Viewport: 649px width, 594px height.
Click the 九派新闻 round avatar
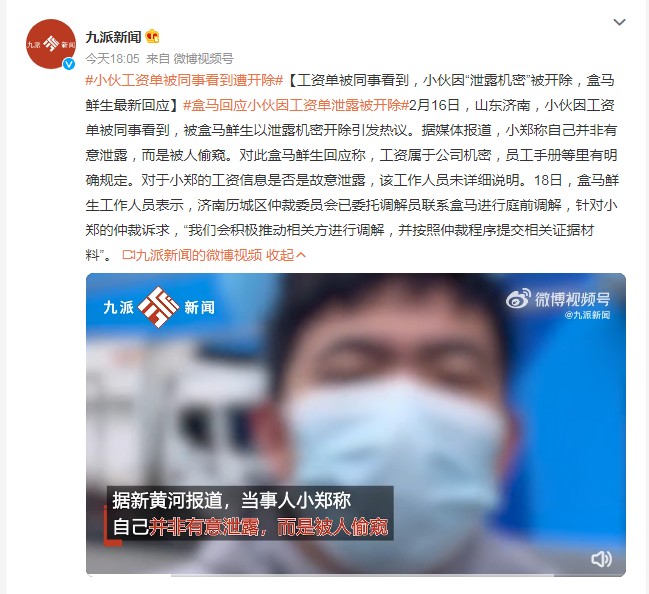pos(51,44)
